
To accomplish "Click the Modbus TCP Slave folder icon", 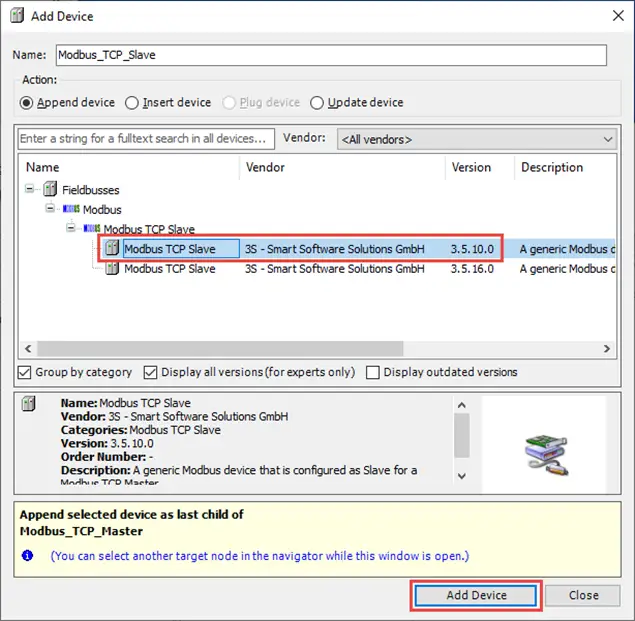I will (x=92, y=228).
